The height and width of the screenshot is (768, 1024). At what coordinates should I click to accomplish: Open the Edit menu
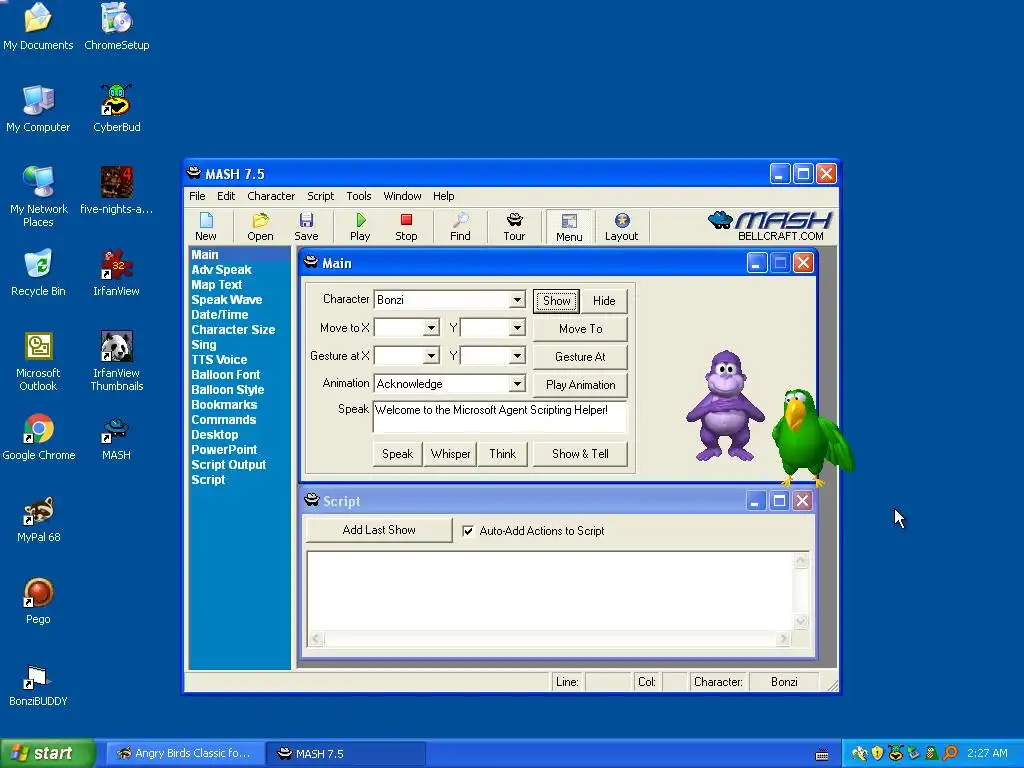click(x=226, y=196)
